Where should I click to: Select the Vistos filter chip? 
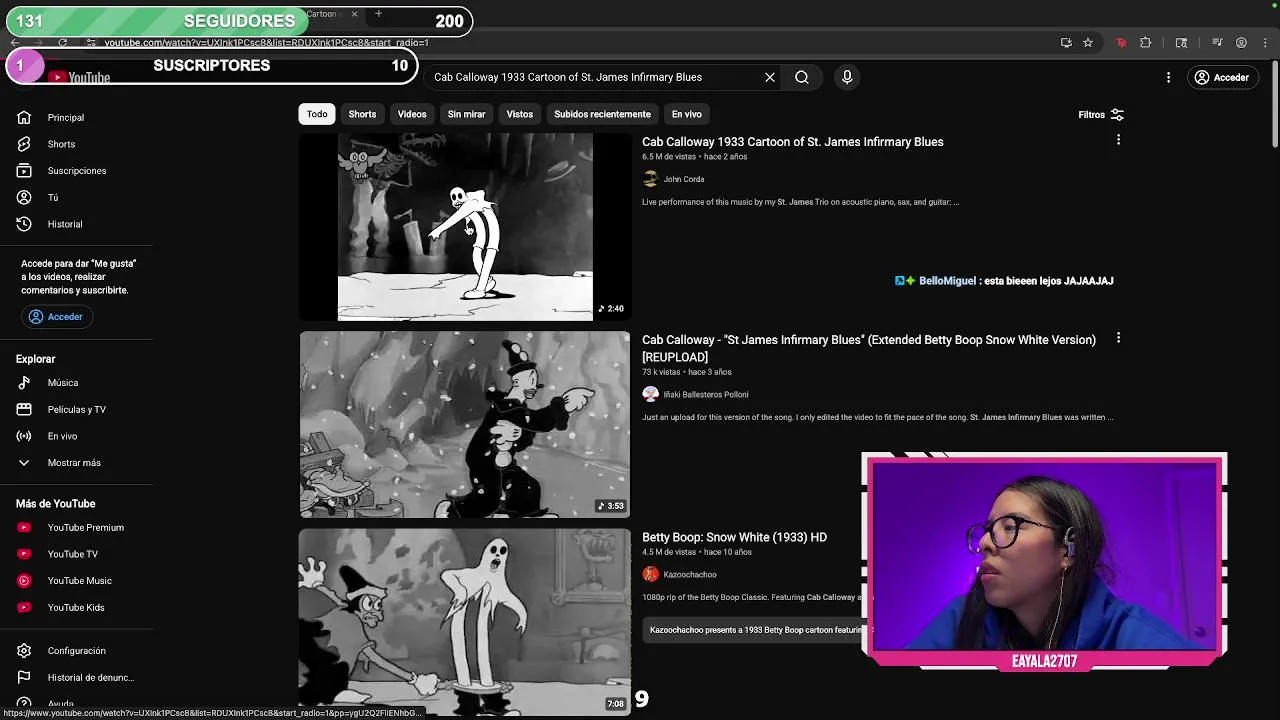click(520, 114)
